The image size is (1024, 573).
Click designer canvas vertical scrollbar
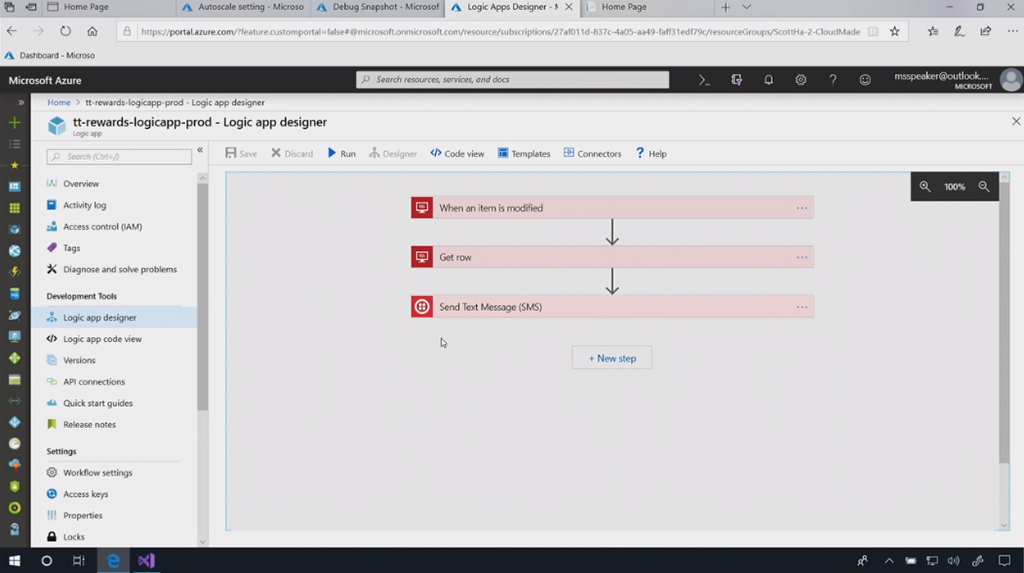click(1004, 322)
